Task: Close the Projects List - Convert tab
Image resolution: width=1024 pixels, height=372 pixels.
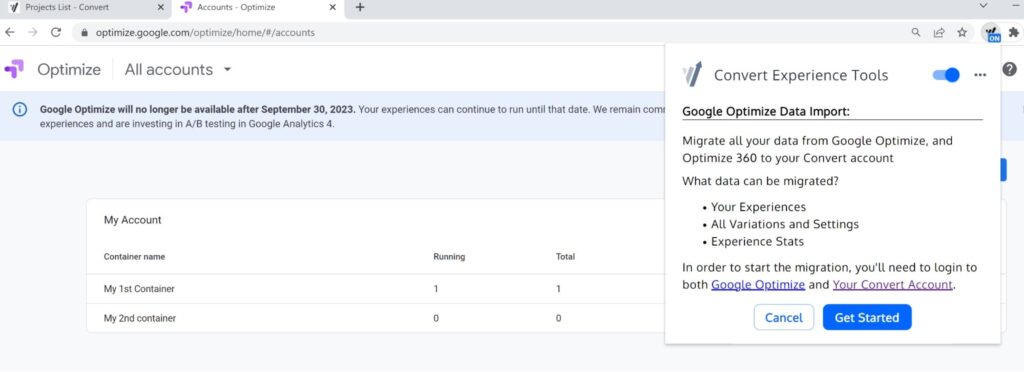Action: pos(161,8)
